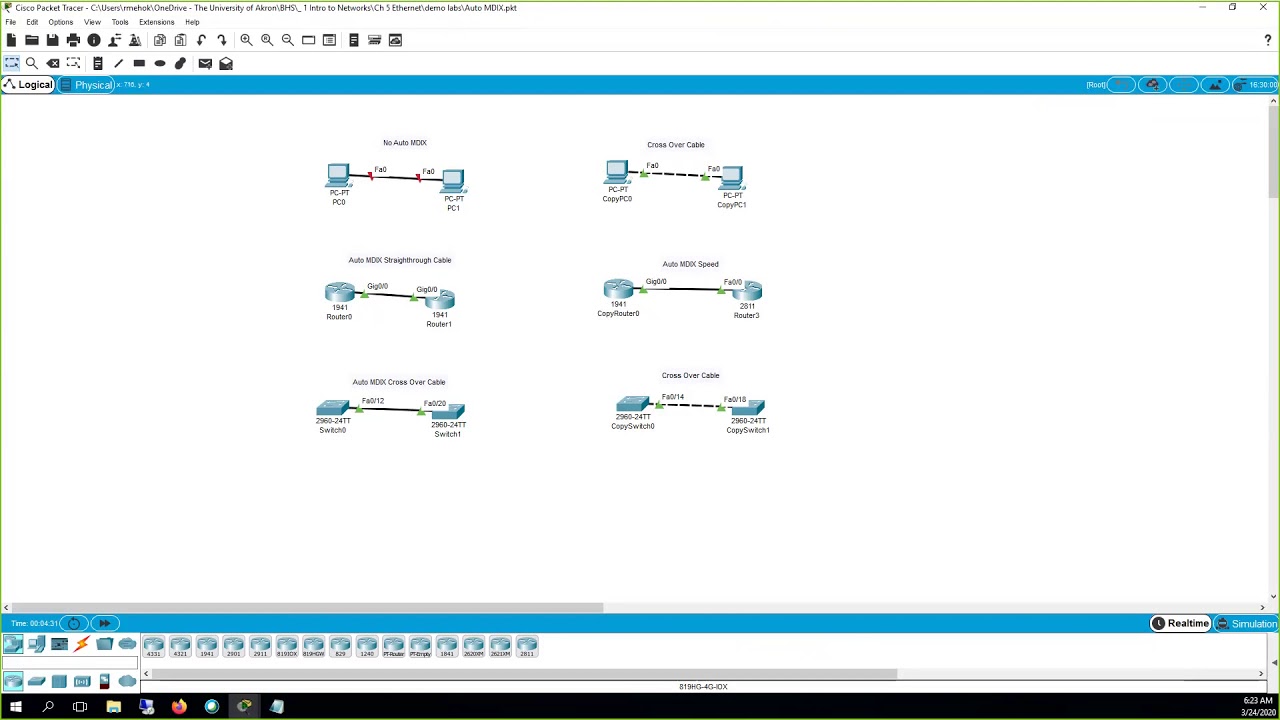The width and height of the screenshot is (1280, 720).
Task: Redo action in toolbar
Action: tap(222, 40)
